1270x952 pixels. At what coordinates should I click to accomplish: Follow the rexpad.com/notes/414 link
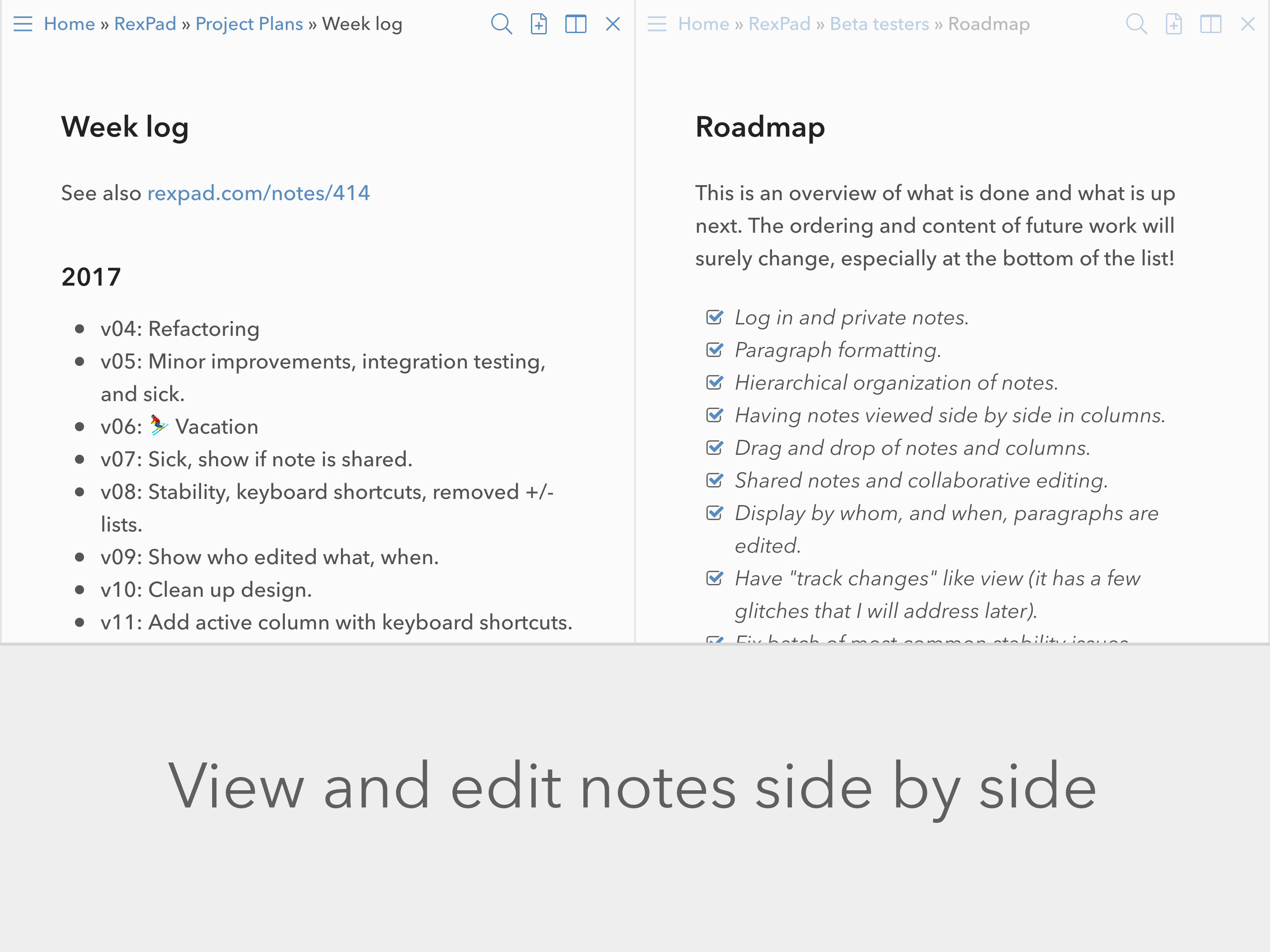pos(259,193)
